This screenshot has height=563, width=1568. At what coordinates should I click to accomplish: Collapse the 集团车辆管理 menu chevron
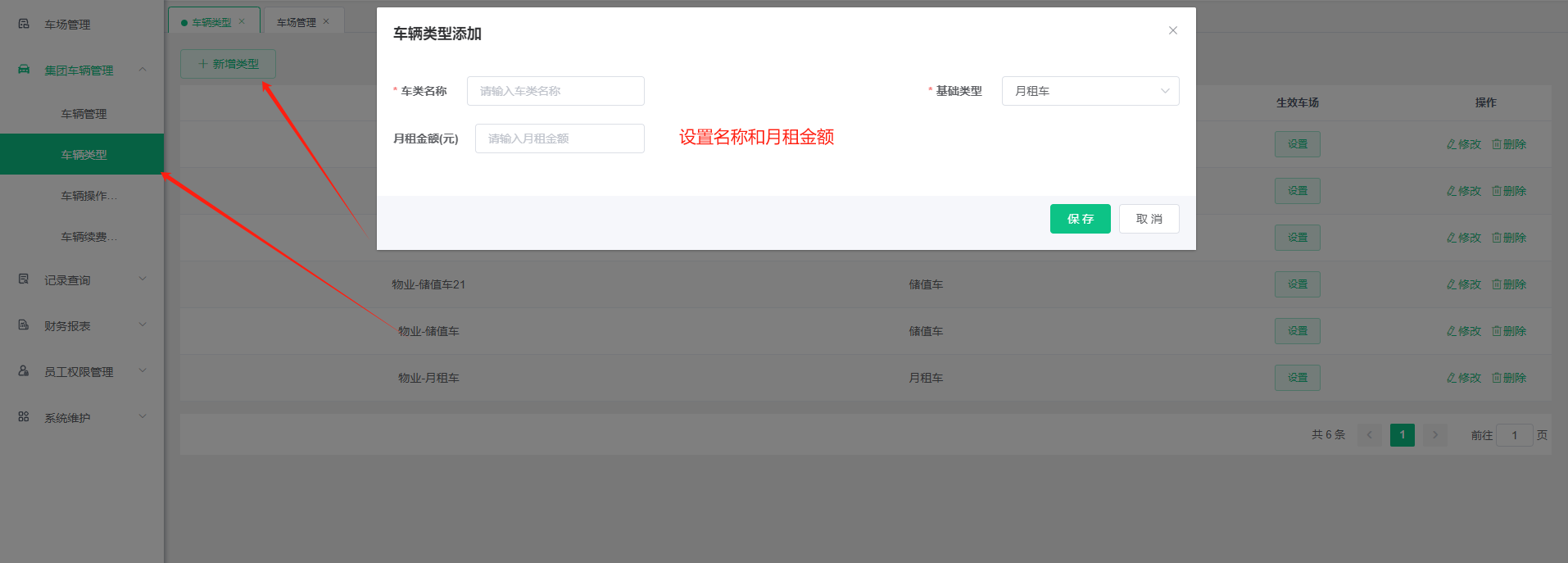click(143, 70)
